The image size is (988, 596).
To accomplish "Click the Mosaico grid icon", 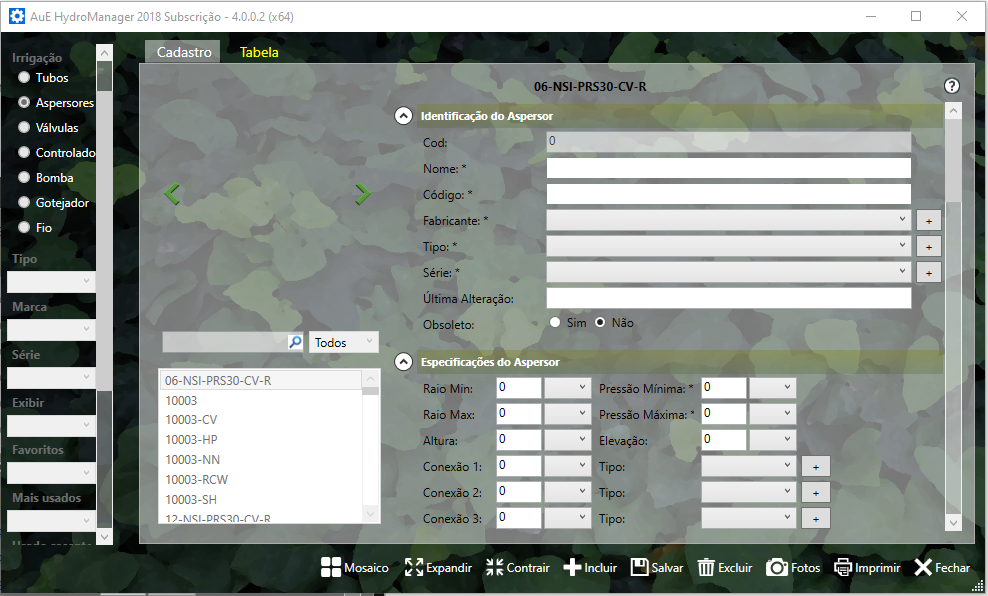I will (x=331, y=568).
